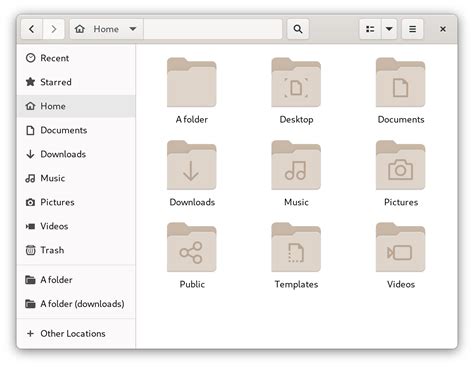Go back with the left arrow button
The height and width of the screenshot is (367, 474).
point(32,29)
